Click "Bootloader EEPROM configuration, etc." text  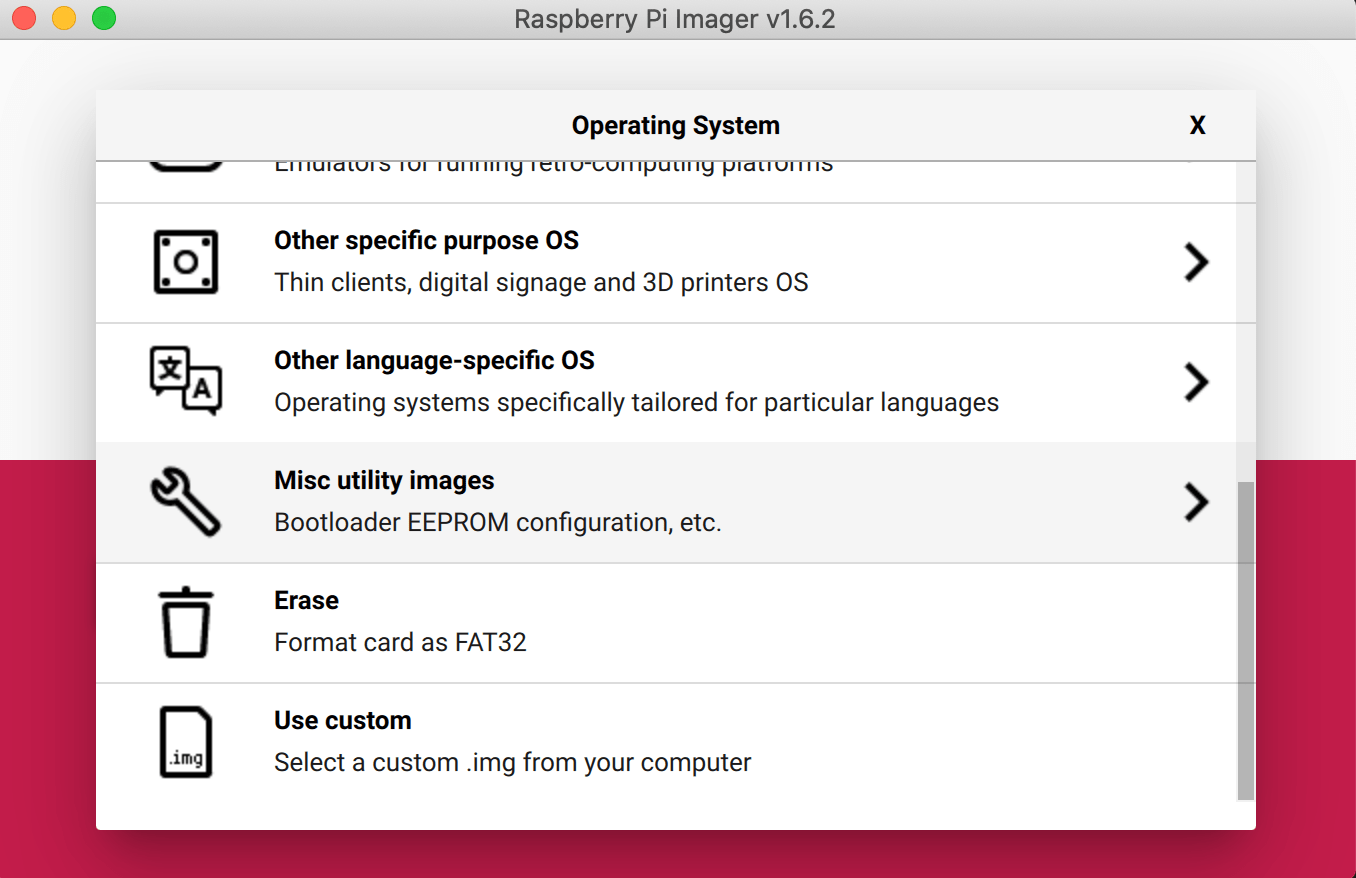point(498,523)
